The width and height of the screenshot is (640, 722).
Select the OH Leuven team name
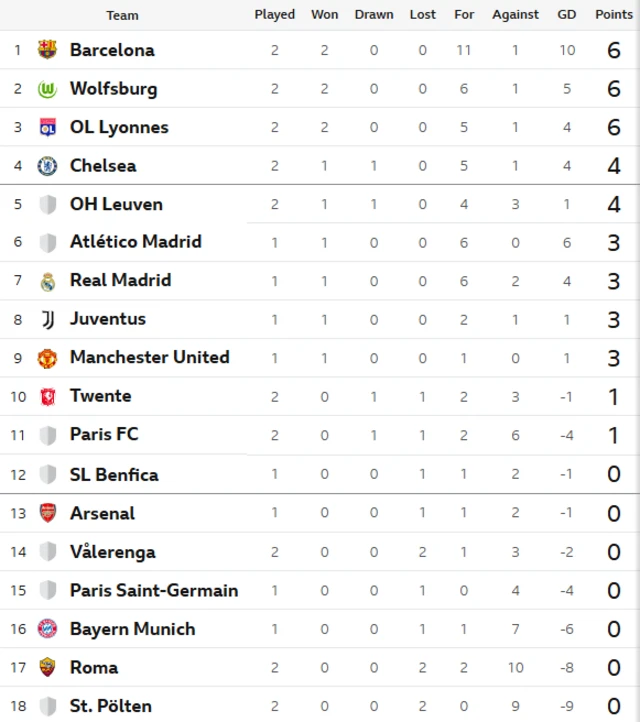pyautogui.click(x=116, y=204)
